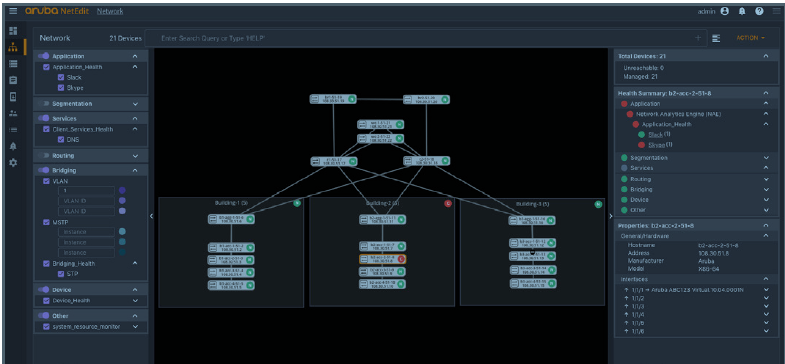Focus the search query input field
This screenshot has height=364, width=785.
click(x=426, y=38)
